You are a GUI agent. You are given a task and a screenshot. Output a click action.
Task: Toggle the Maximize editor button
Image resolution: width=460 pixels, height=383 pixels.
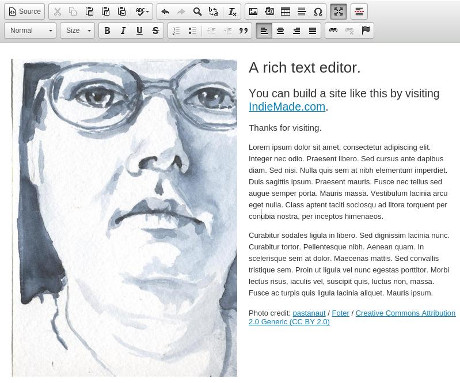(x=338, y=12)
